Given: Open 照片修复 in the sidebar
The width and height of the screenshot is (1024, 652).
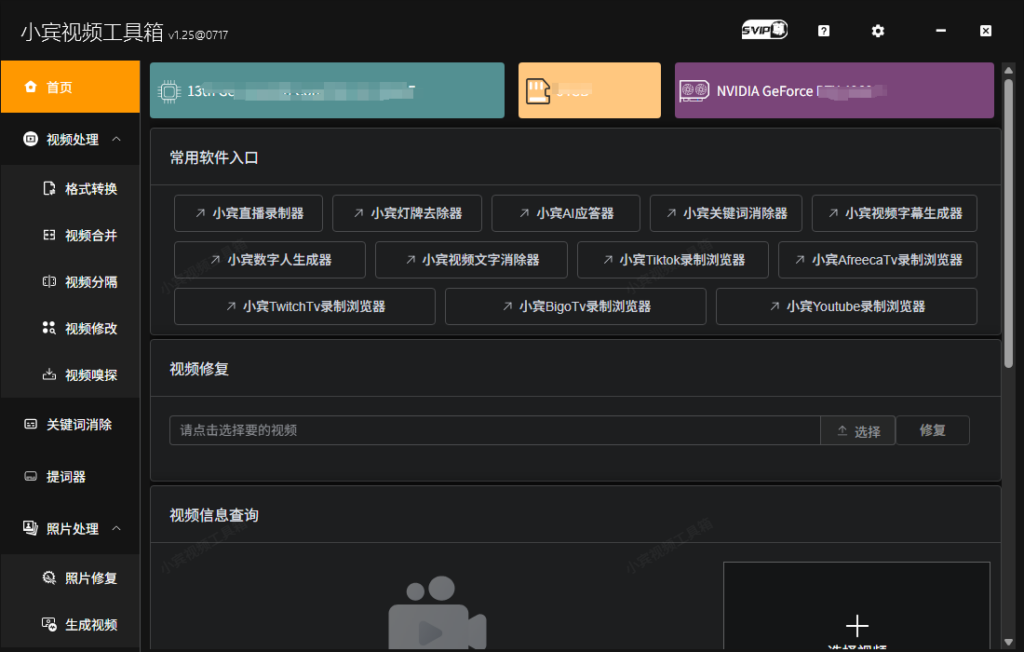Looking at the screenshot, I should point(70,578).
